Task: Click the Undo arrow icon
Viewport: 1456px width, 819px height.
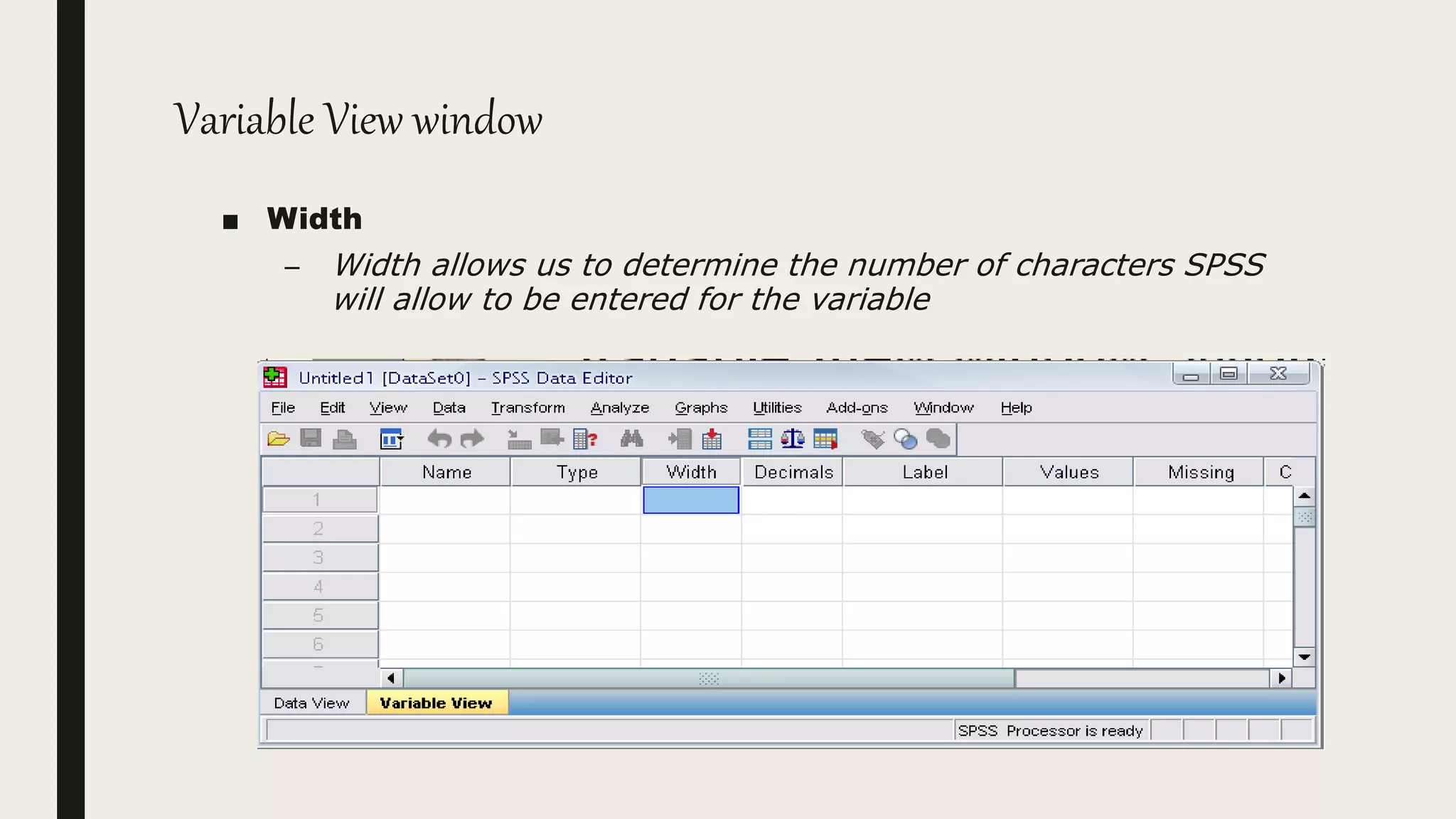Action: (x=439, y=439)
